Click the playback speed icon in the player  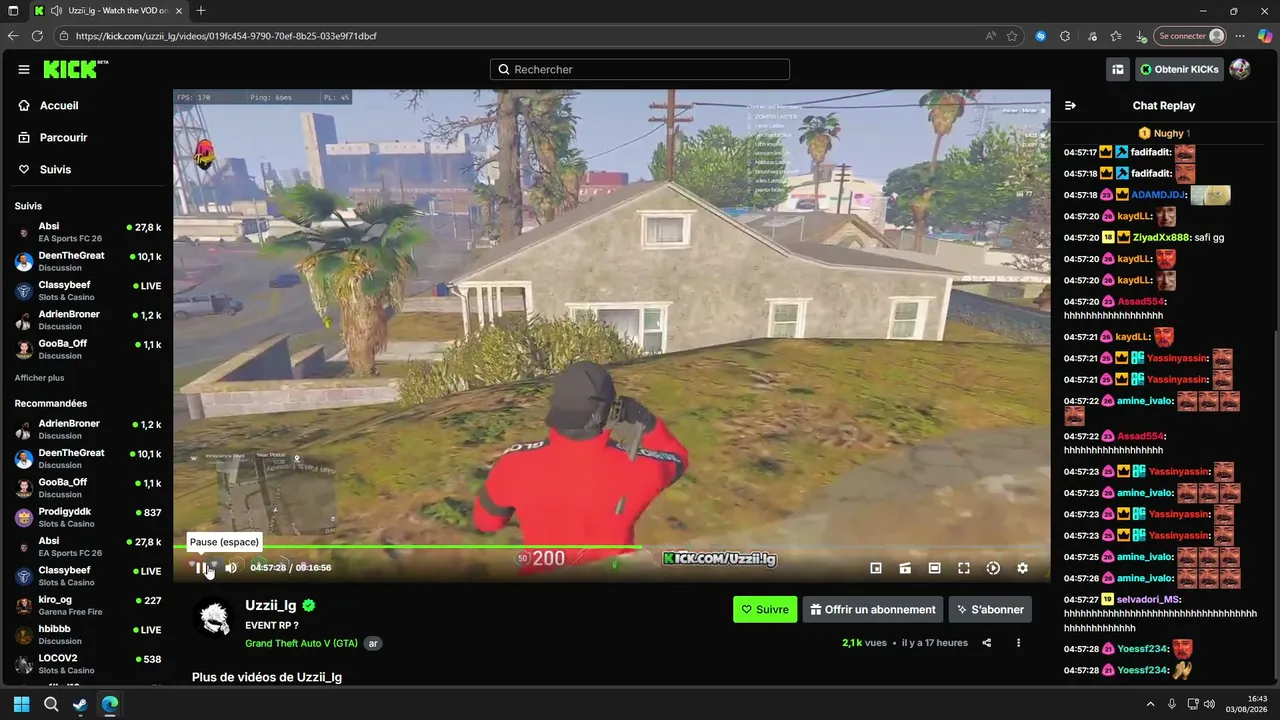pos(993,568)
